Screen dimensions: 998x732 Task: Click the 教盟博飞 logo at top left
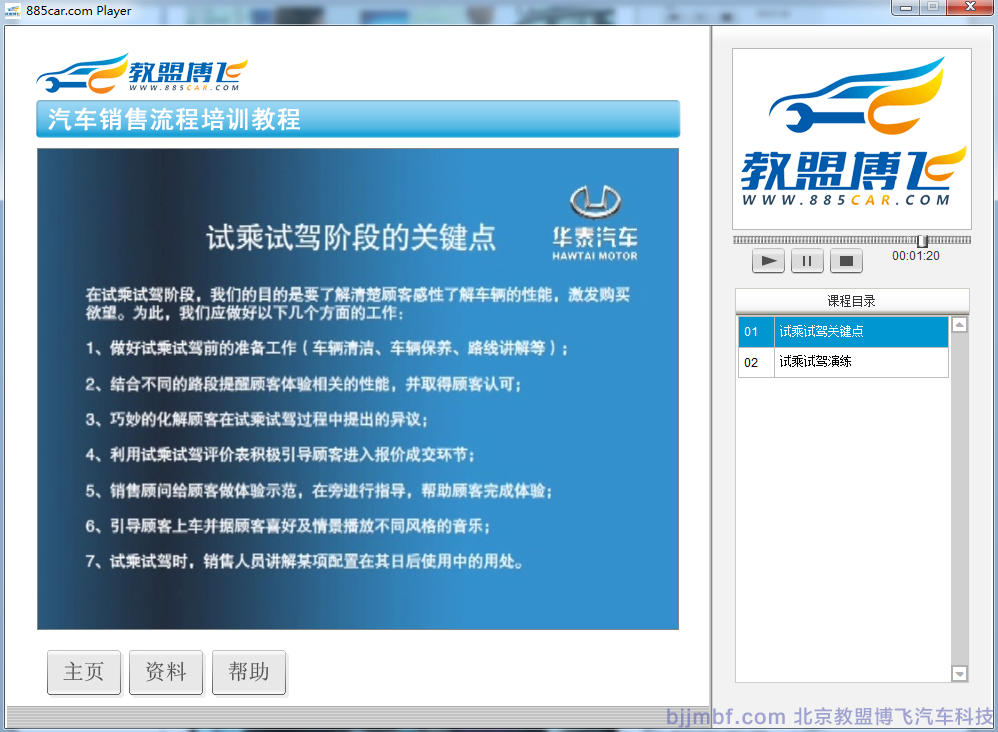click(x=141, y=74)
